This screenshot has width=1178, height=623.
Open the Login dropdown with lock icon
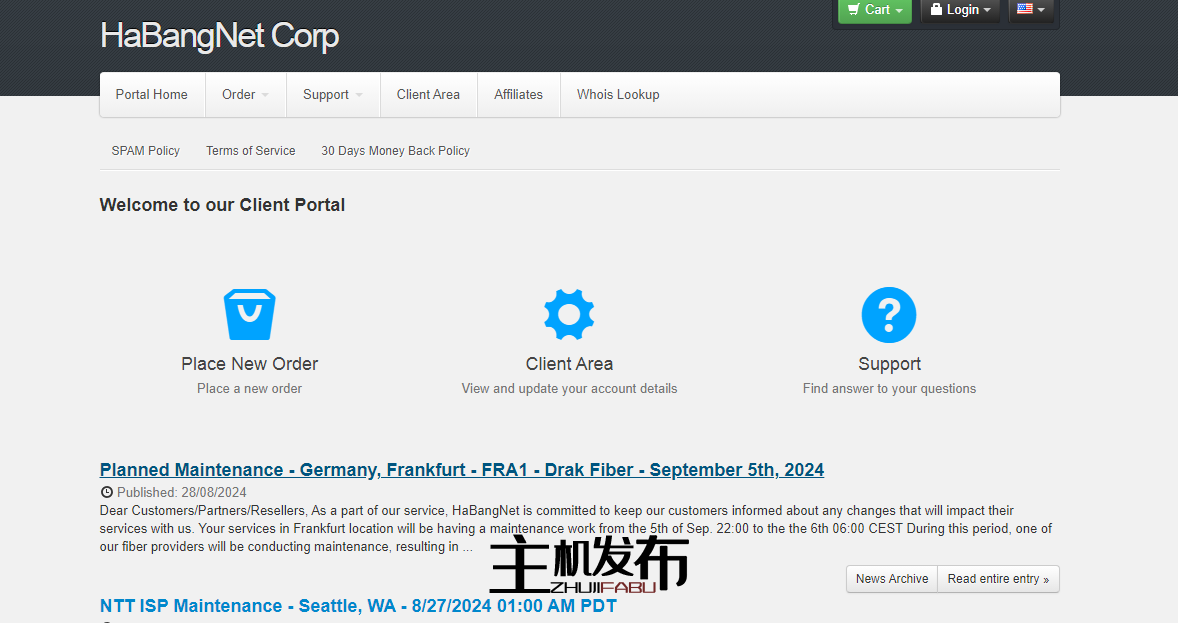[x=960, y=10]
